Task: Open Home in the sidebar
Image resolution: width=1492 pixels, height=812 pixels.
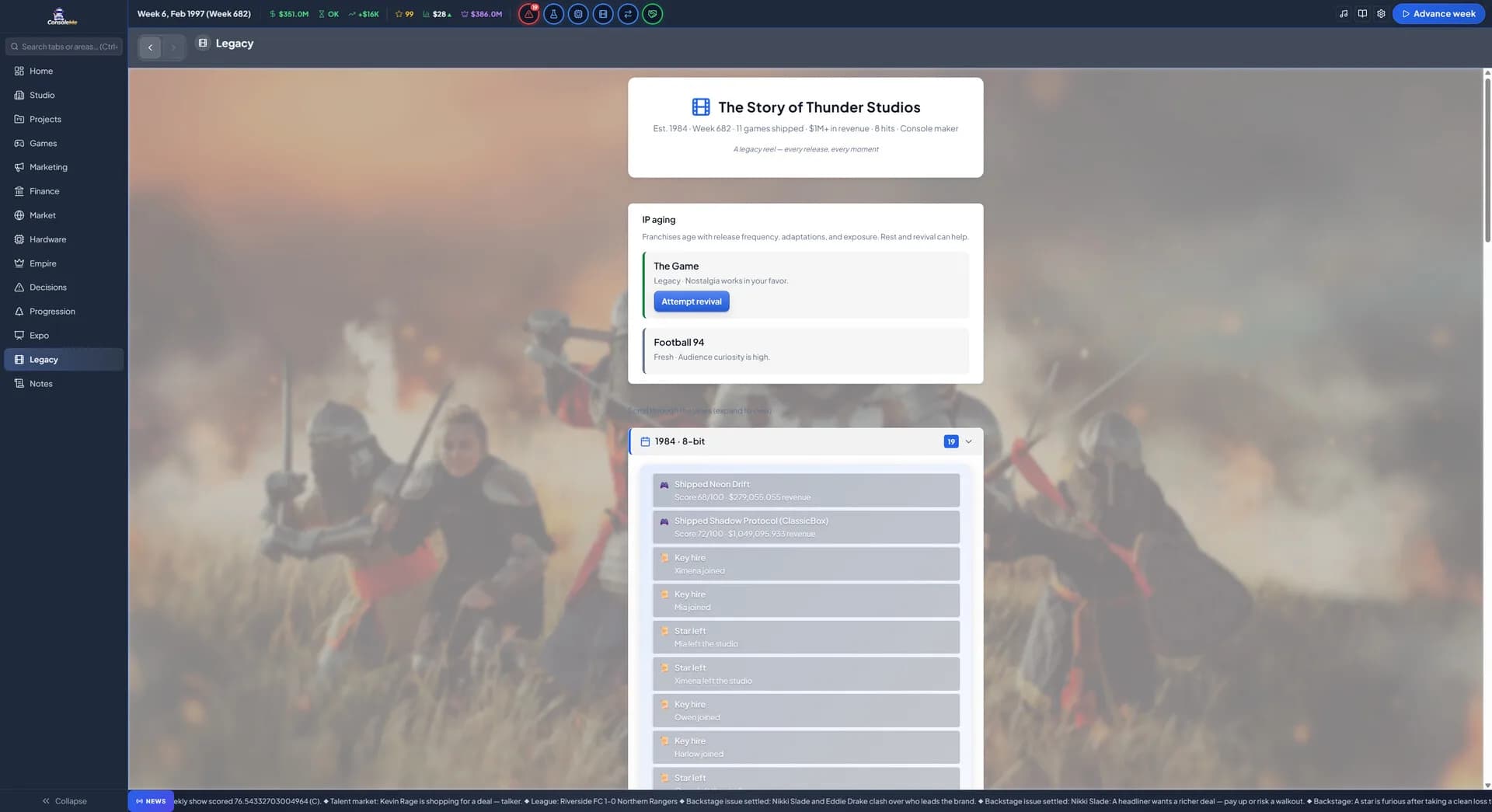Action: (64, 71)
